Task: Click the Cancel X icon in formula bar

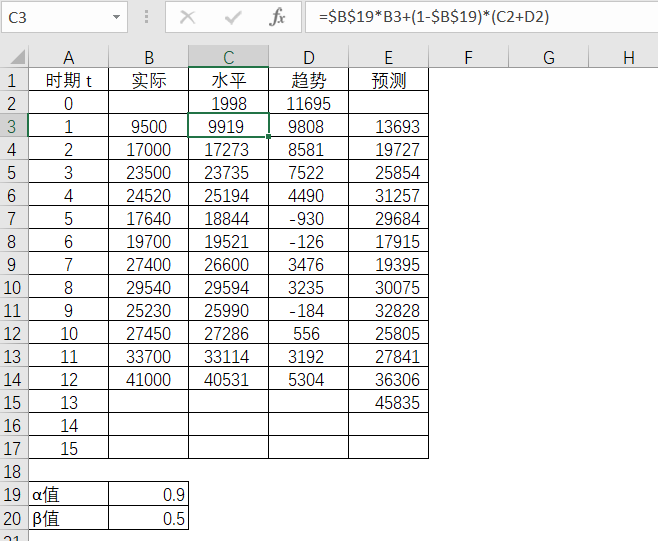Action: 187,17
